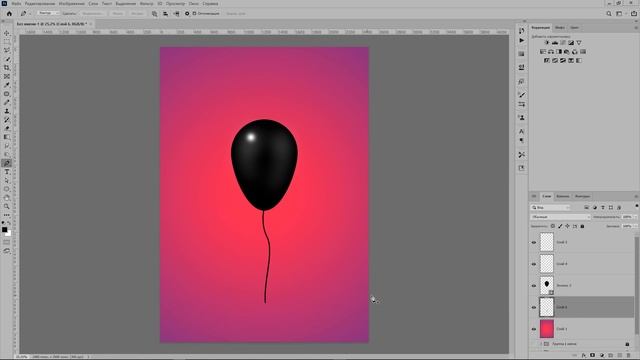The width and height of the screenshot is (640, 360).
Task: Toggle lock position
Action: pos(567,226)
